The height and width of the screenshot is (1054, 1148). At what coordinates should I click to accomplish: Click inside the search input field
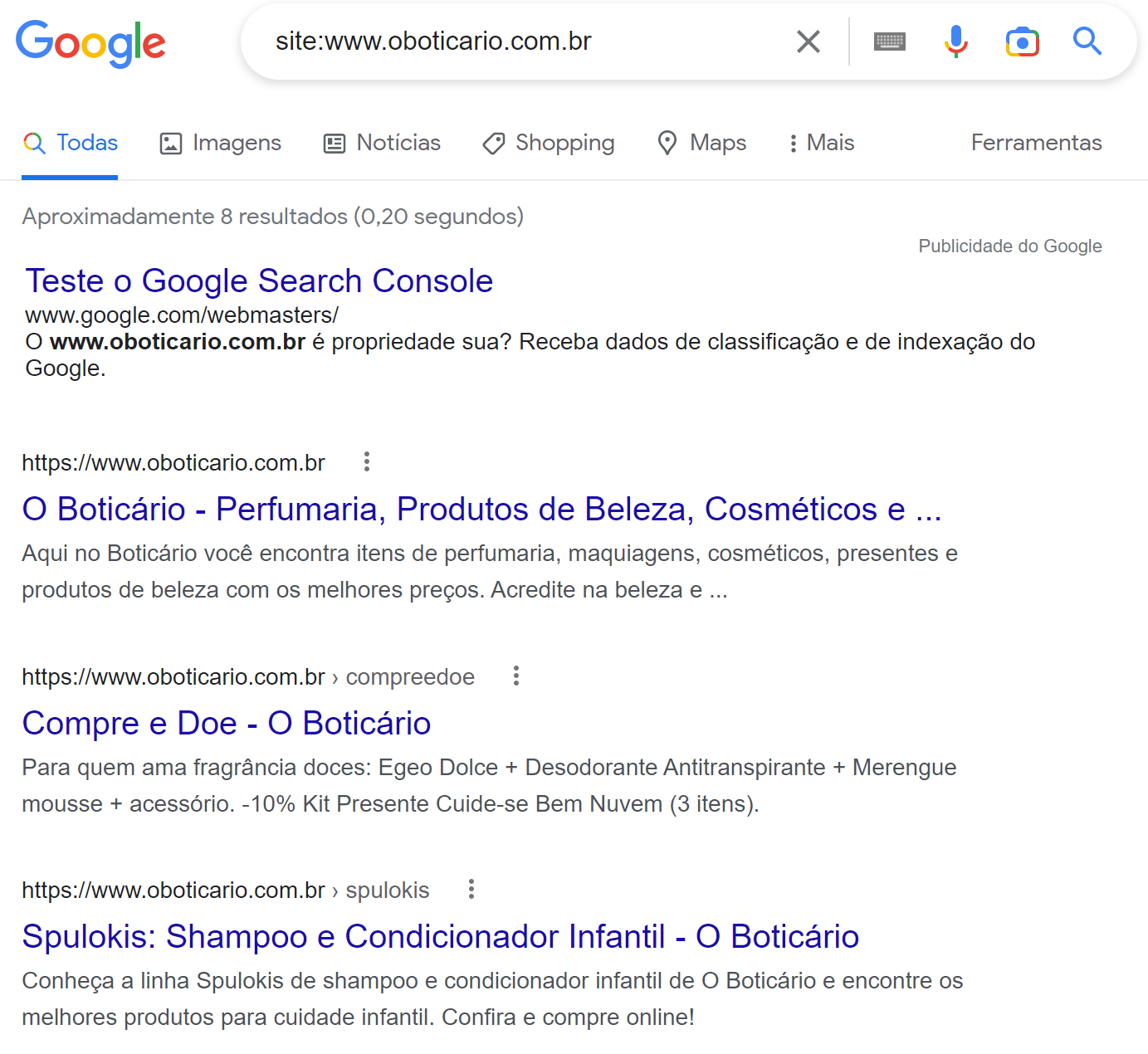coord(515,41)
